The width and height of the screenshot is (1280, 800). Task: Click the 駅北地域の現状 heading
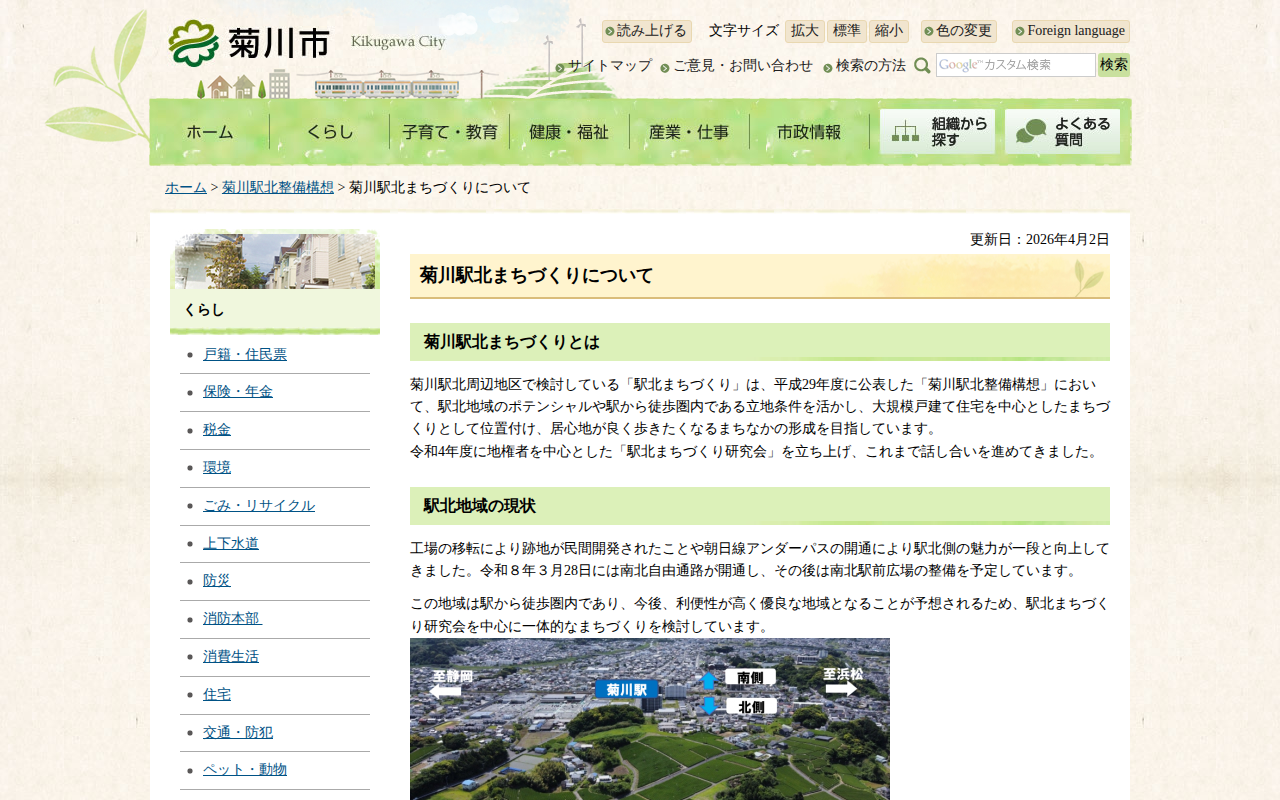coord(760,506)
